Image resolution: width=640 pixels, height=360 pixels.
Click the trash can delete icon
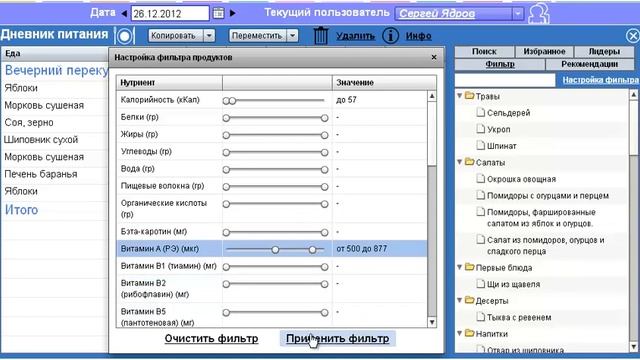pyautogui.click(x=321, y=36)
